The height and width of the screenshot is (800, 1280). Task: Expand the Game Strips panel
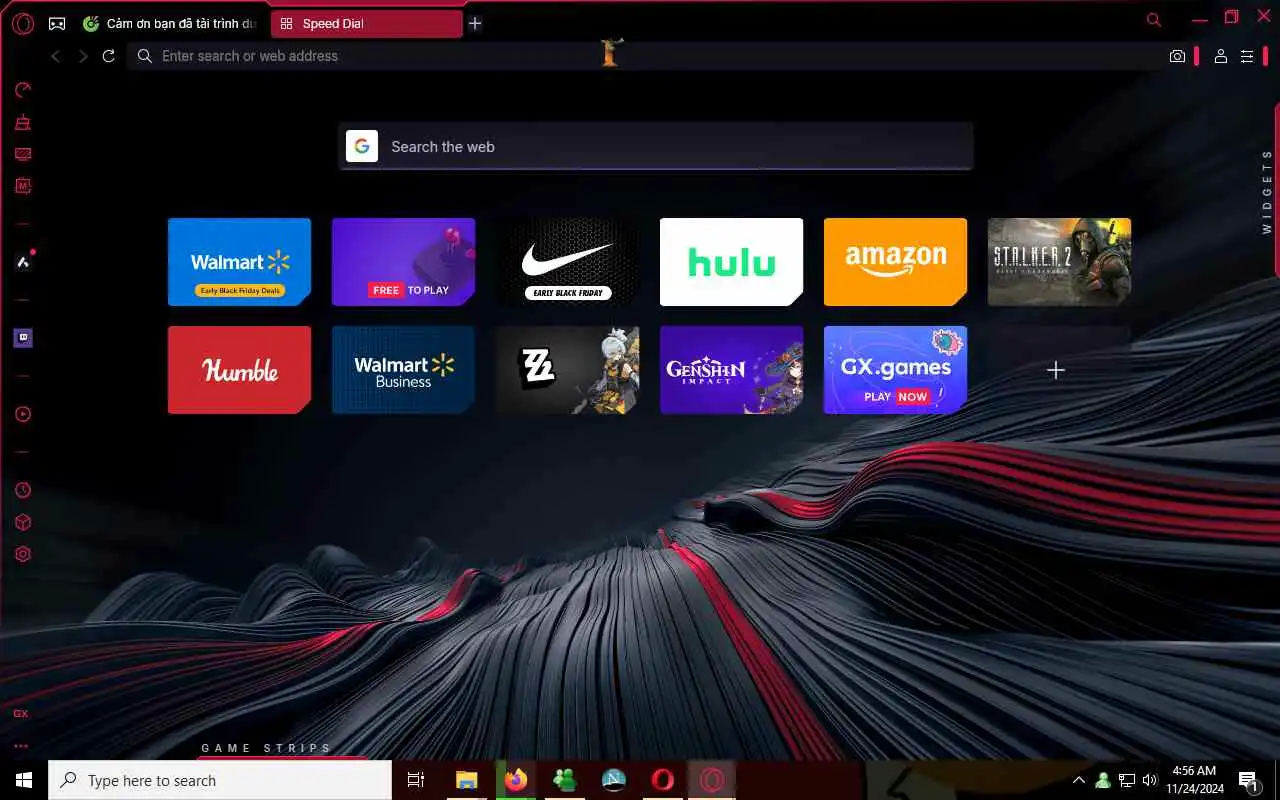pyautogui.click(x=266, y=748)
